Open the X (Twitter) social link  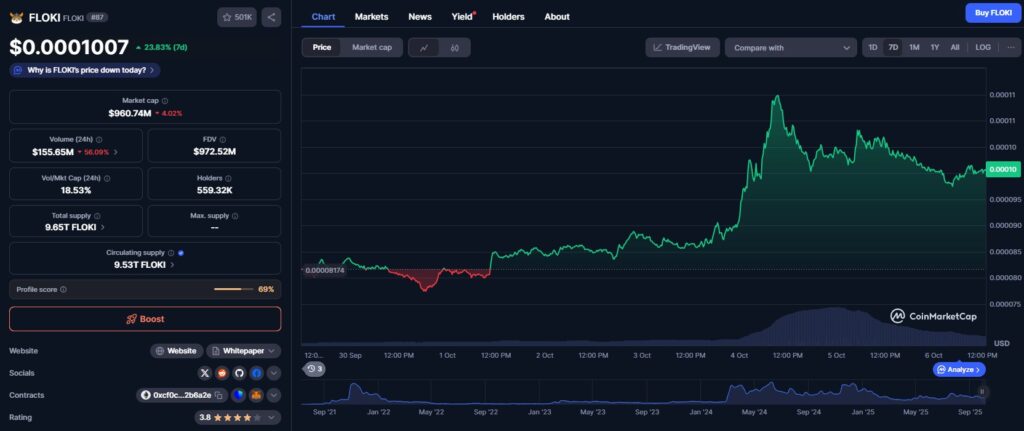(206, 373)
